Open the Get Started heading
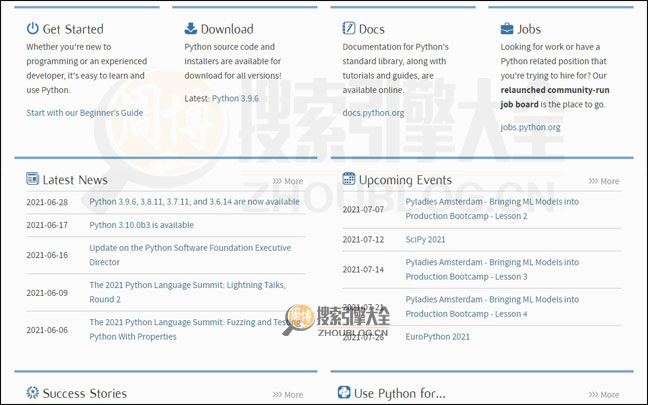The height and width of the screenshot is (405, 648). click(x=73, y=29)
